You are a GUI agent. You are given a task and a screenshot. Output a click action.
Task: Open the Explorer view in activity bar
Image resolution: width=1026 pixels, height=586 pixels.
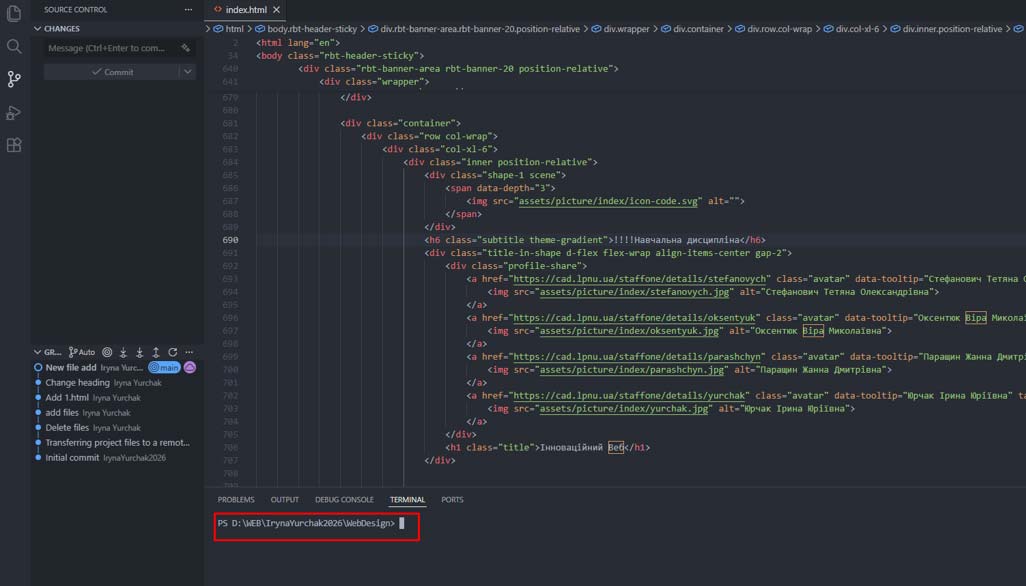pyautogui.click(x=14, y=13)
